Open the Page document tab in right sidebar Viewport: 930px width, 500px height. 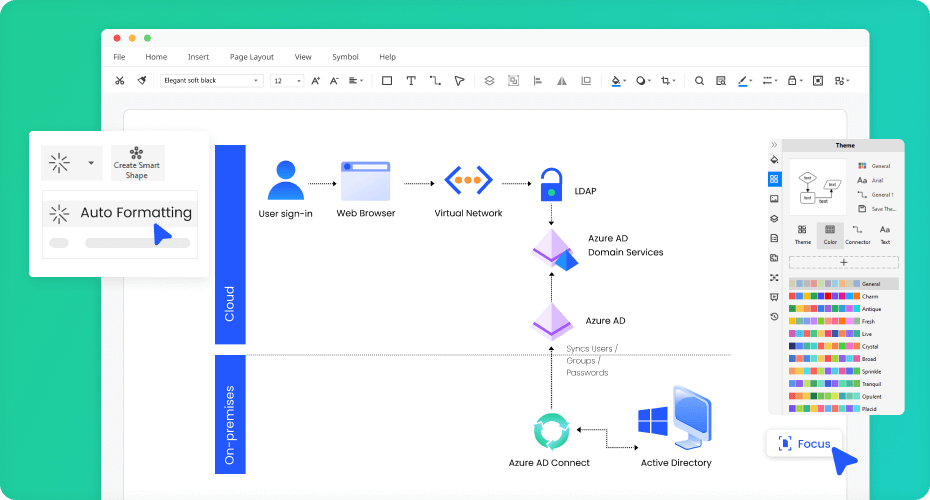point(774,238)
